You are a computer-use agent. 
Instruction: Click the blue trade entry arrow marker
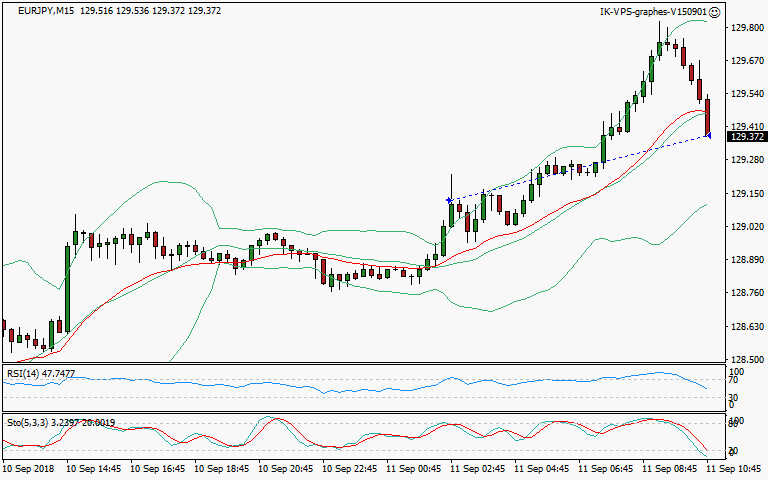[449, 201]
